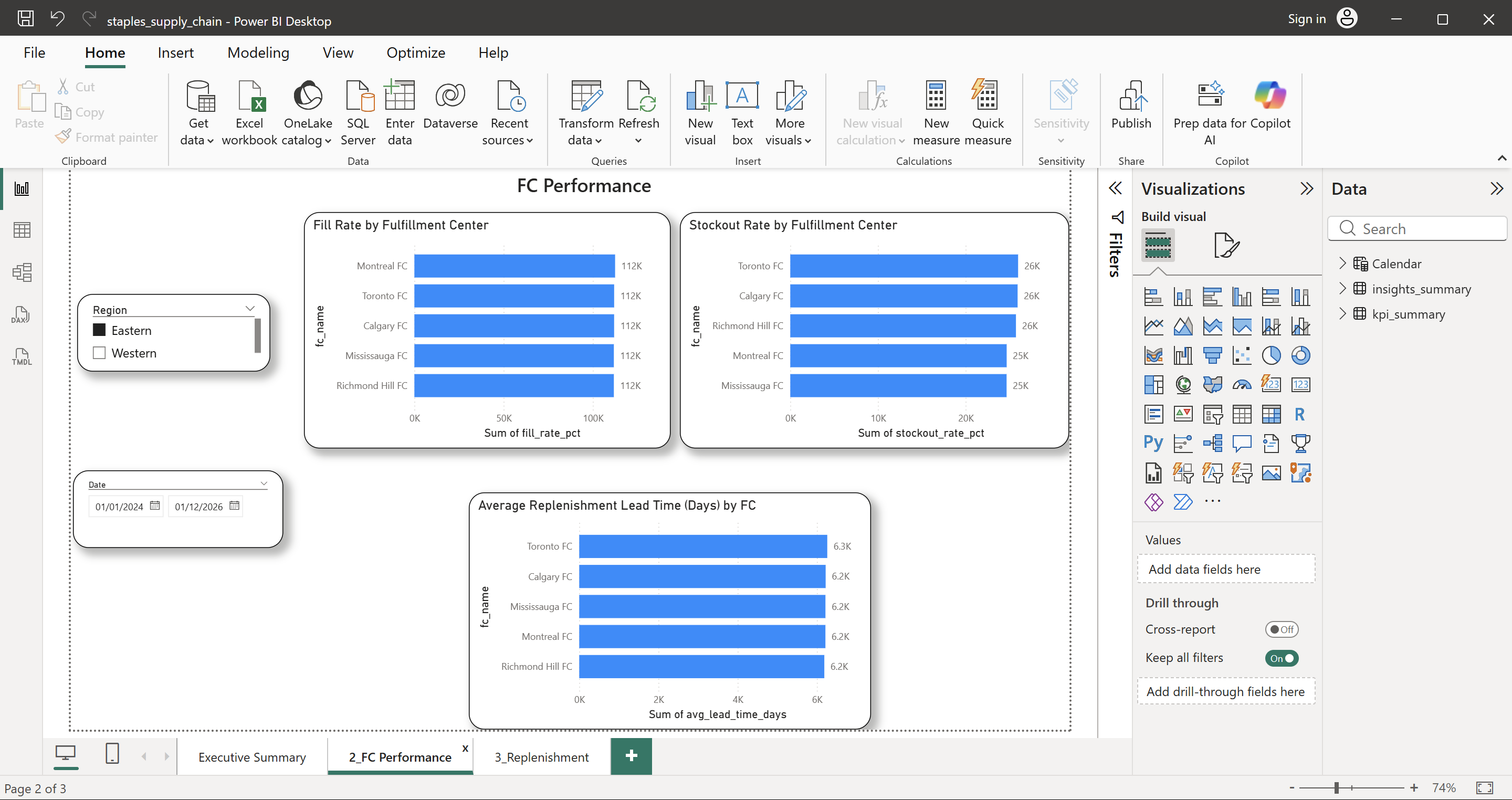
Task: Create a New measure
Action: tap(936, 111)
